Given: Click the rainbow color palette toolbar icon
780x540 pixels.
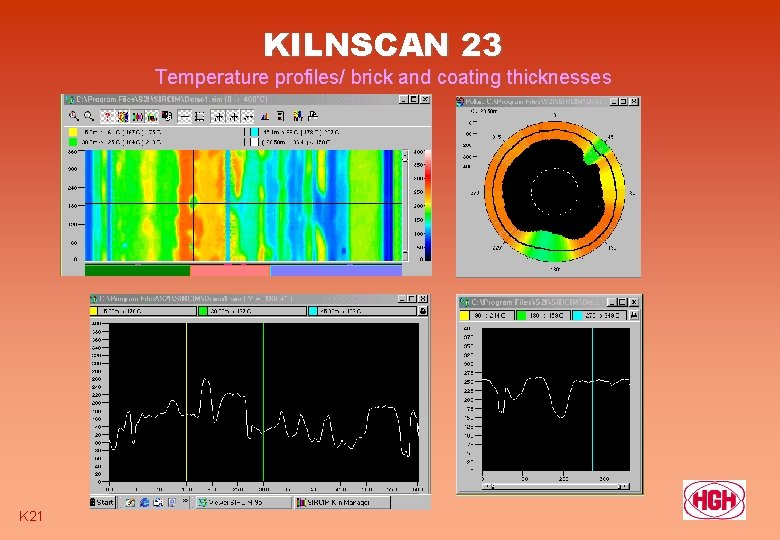Looking at the screenshot, I should 123,116.
